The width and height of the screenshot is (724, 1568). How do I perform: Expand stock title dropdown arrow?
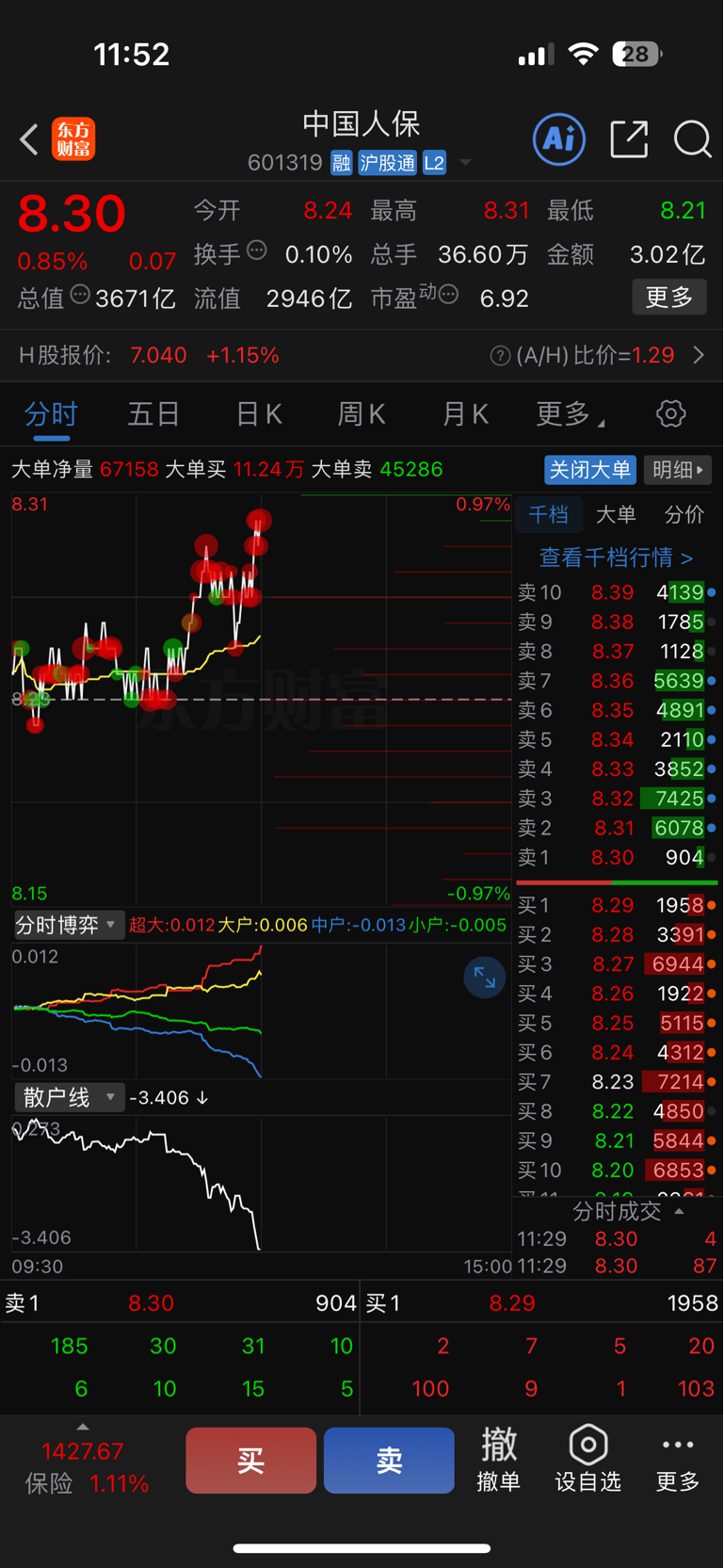[465, 163]
